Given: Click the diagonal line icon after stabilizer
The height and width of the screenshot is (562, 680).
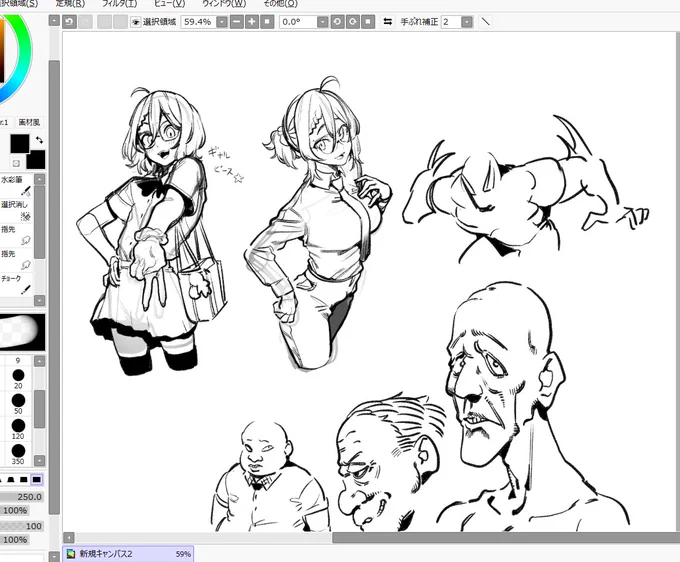Looking at the screenshot, I should 486,21.
